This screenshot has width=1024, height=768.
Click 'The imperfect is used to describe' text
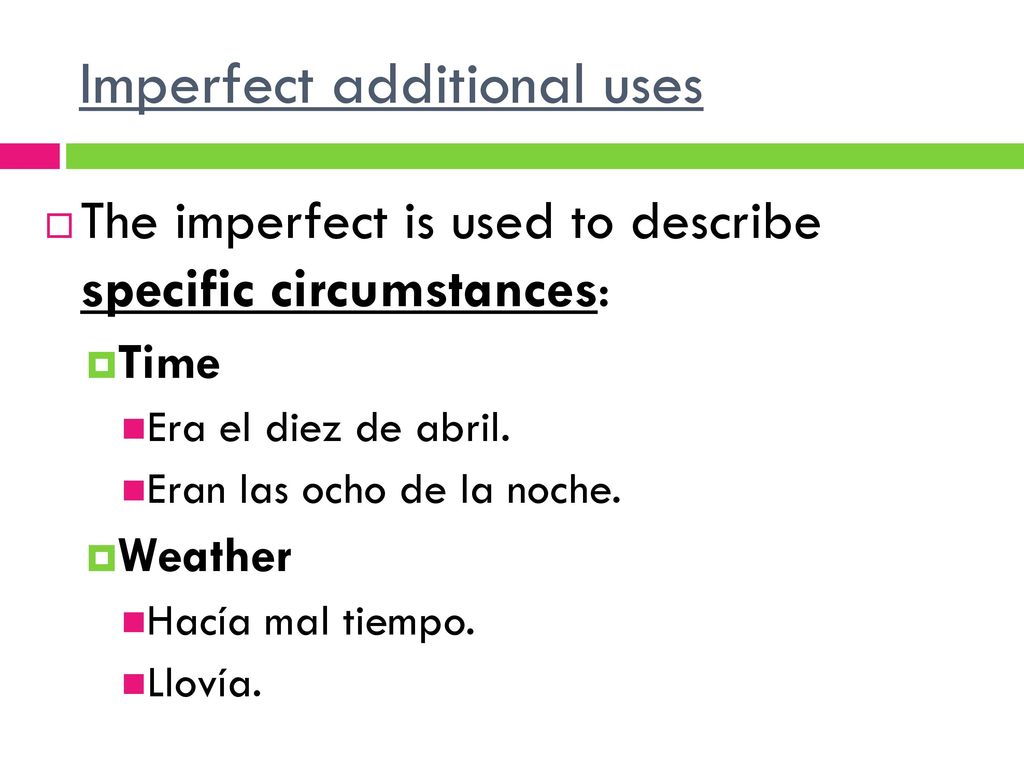tap(451, 222)
